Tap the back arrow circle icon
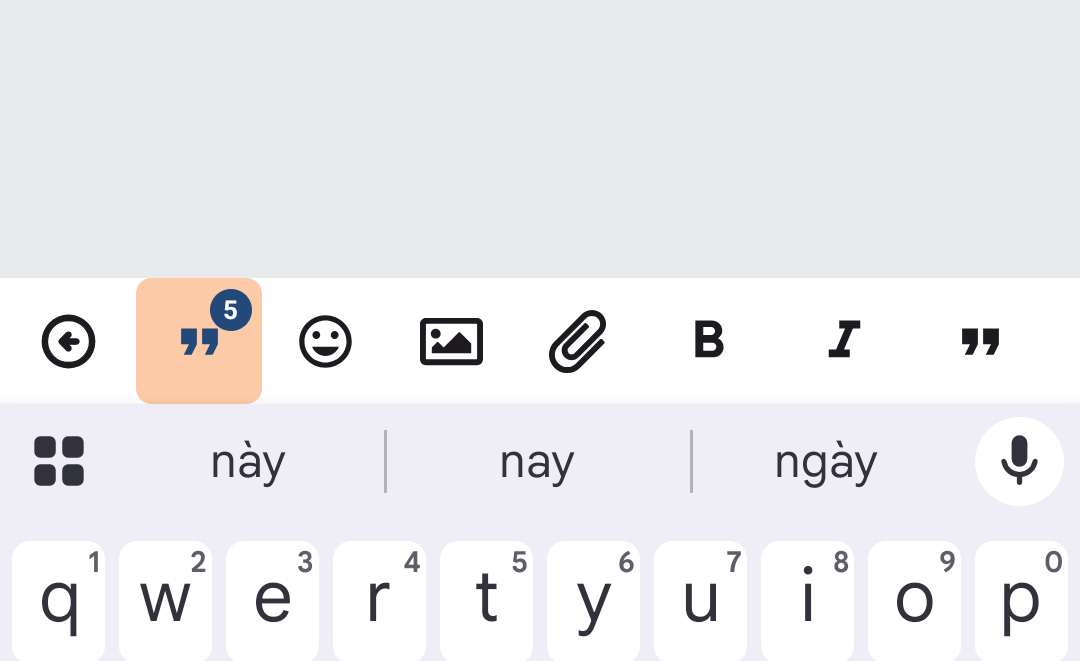This screenshot has width=1080, height=661. tap(68, 342)
